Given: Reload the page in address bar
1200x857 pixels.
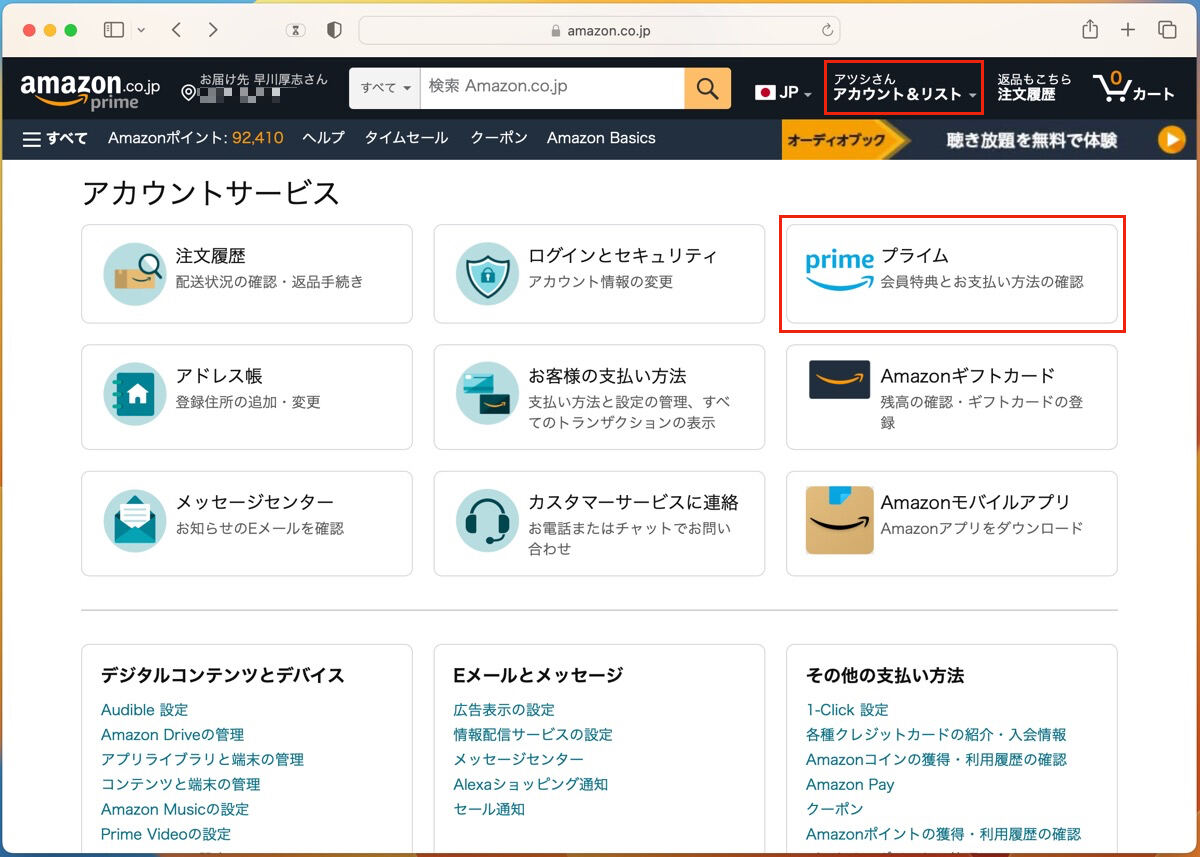Looking at the screenshot, I should (827, 31).
